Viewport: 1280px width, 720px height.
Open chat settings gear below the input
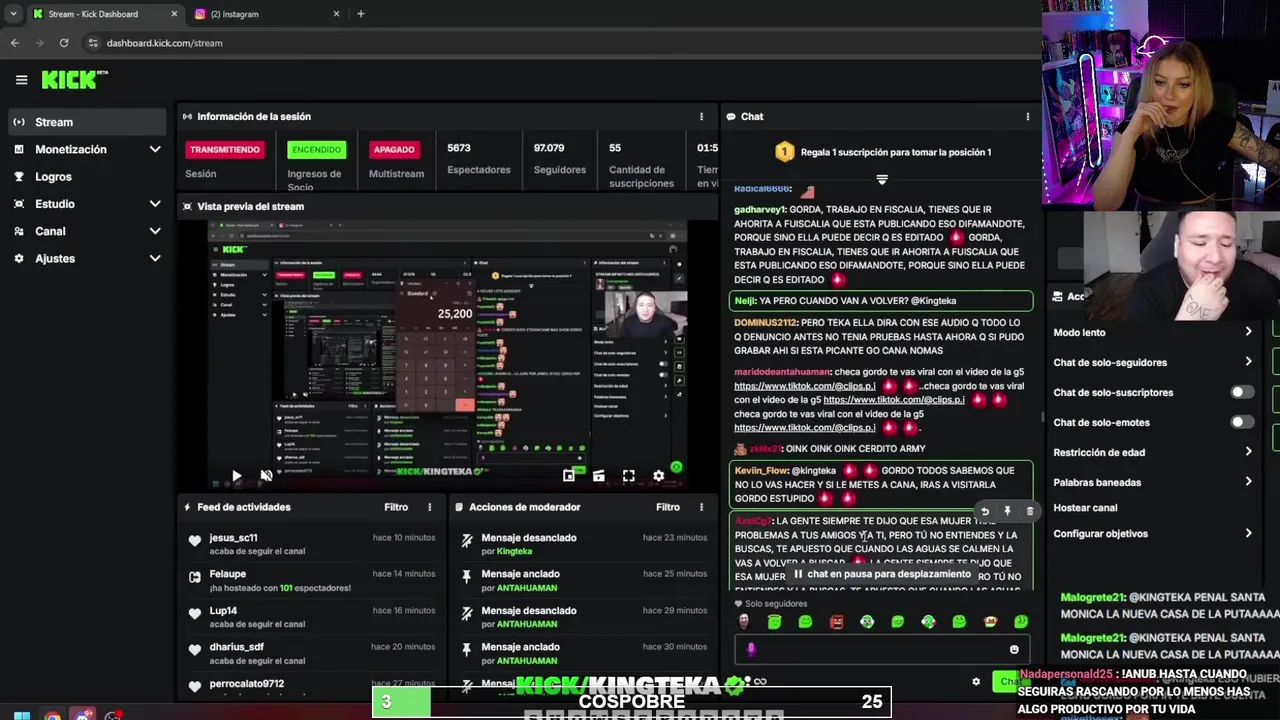tap(976, 682)
